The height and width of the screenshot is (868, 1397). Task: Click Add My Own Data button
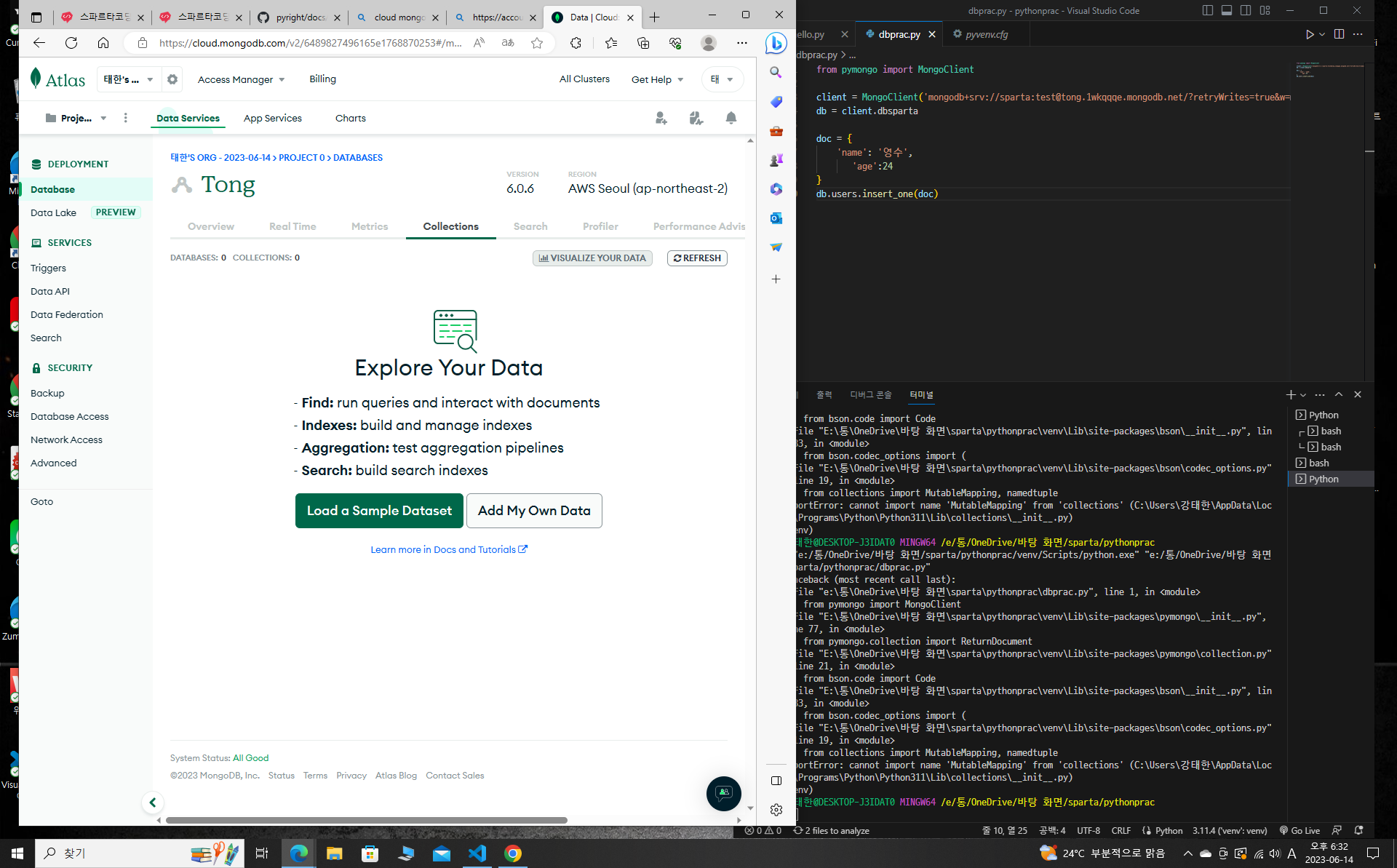(x=534, y=511)
